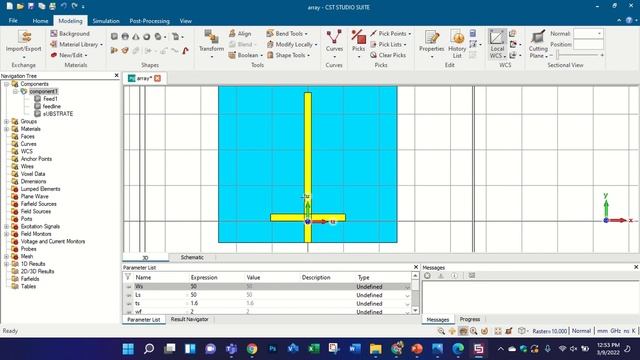640x360 pixels.
Task: Switch to the View ribbon tab
Action: tap(186, 20)
